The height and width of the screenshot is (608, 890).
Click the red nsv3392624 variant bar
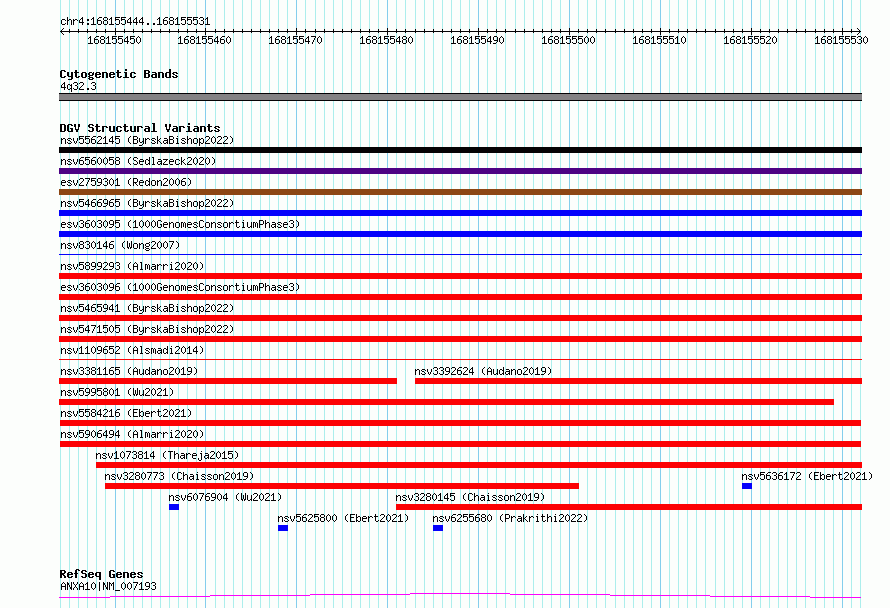pos(639,381)
